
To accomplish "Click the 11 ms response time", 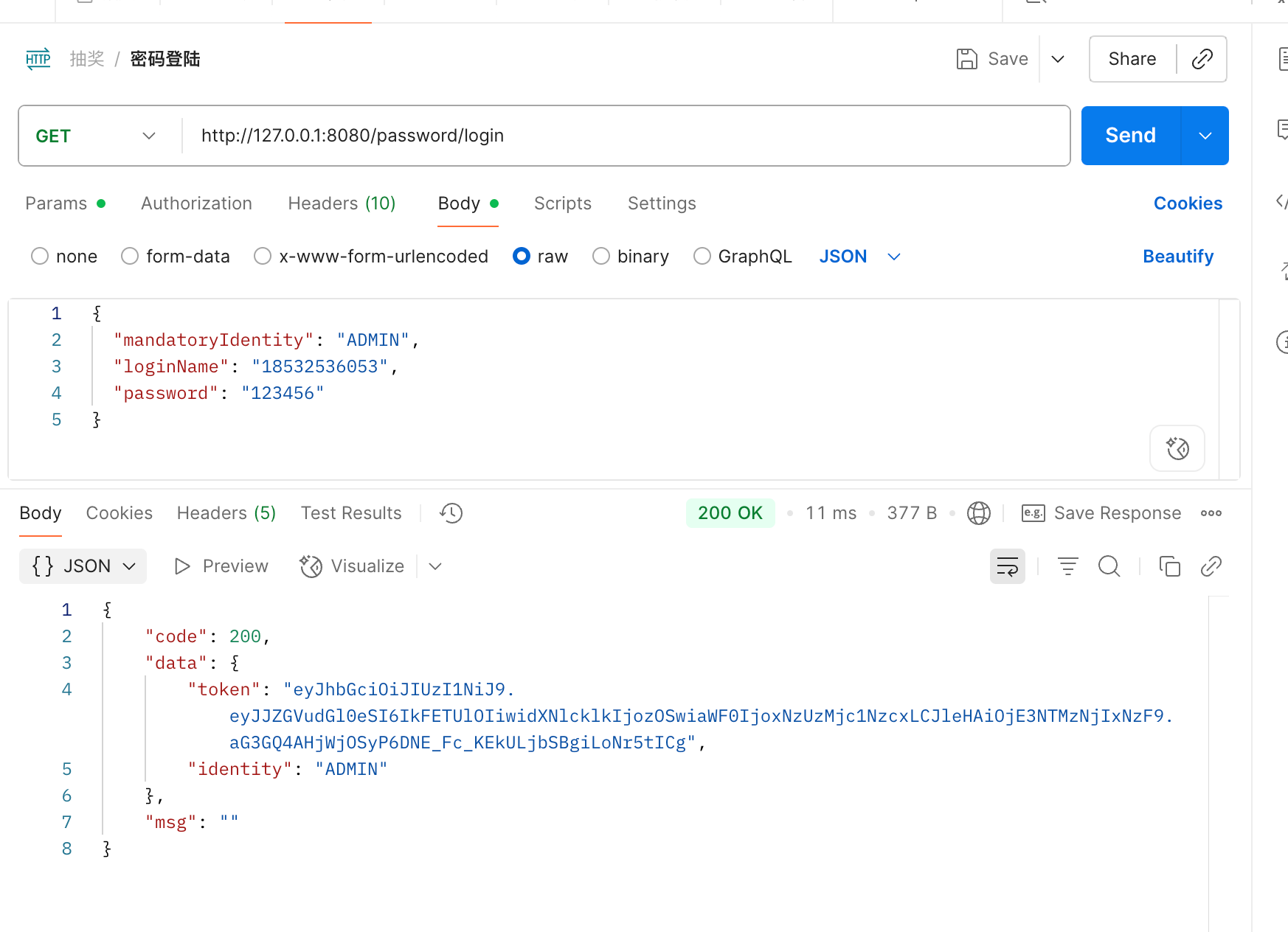I will point(831,513).
